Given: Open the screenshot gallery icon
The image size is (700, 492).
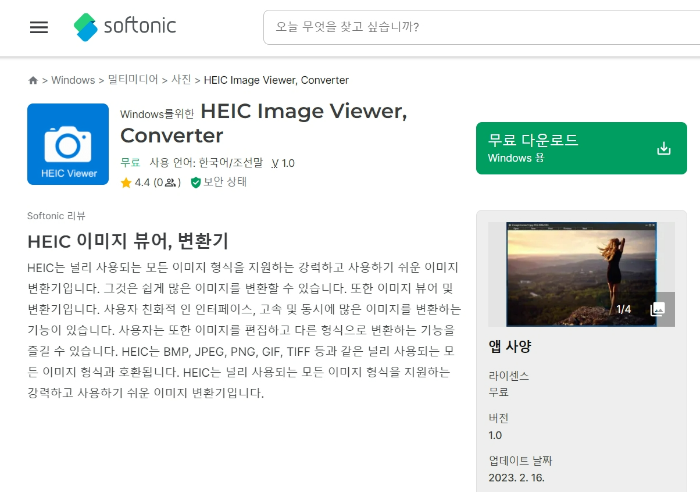Looking at the screenshot, I should (x=658, y=309).
